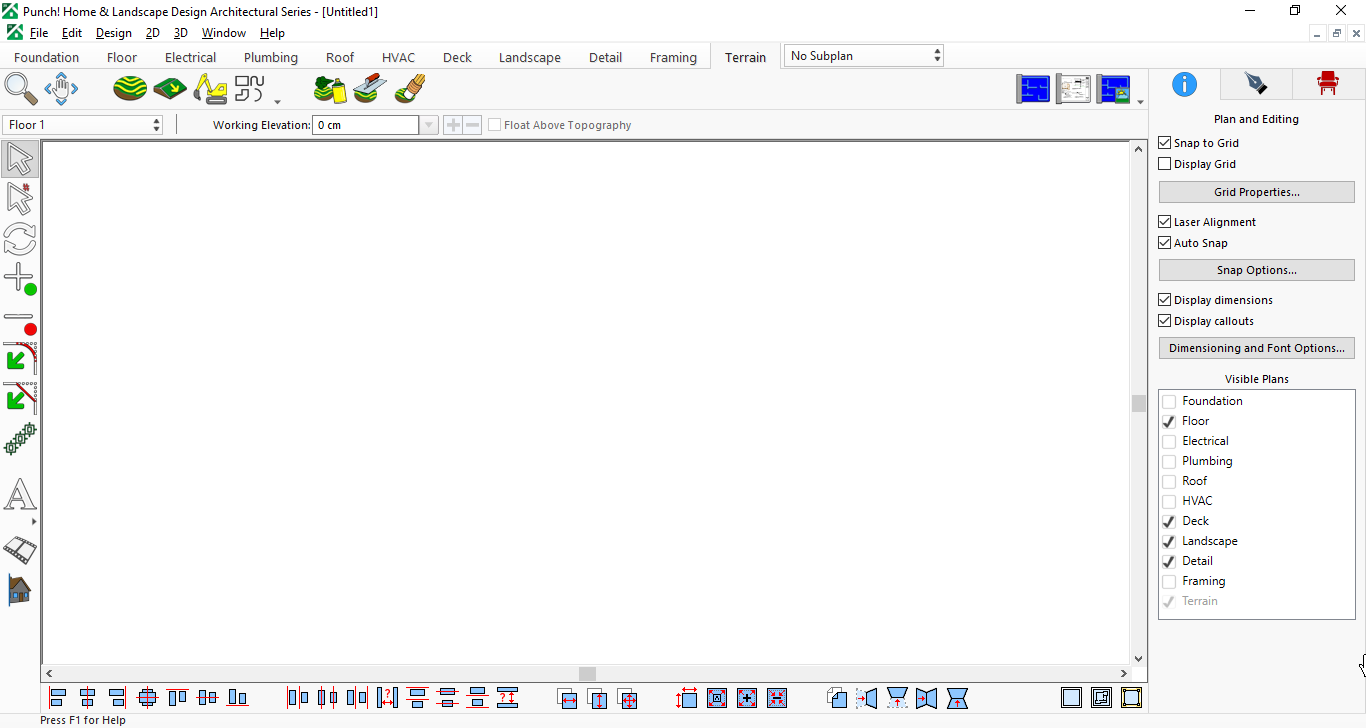Click the Working Elevation input field

(x=365, y=125)
